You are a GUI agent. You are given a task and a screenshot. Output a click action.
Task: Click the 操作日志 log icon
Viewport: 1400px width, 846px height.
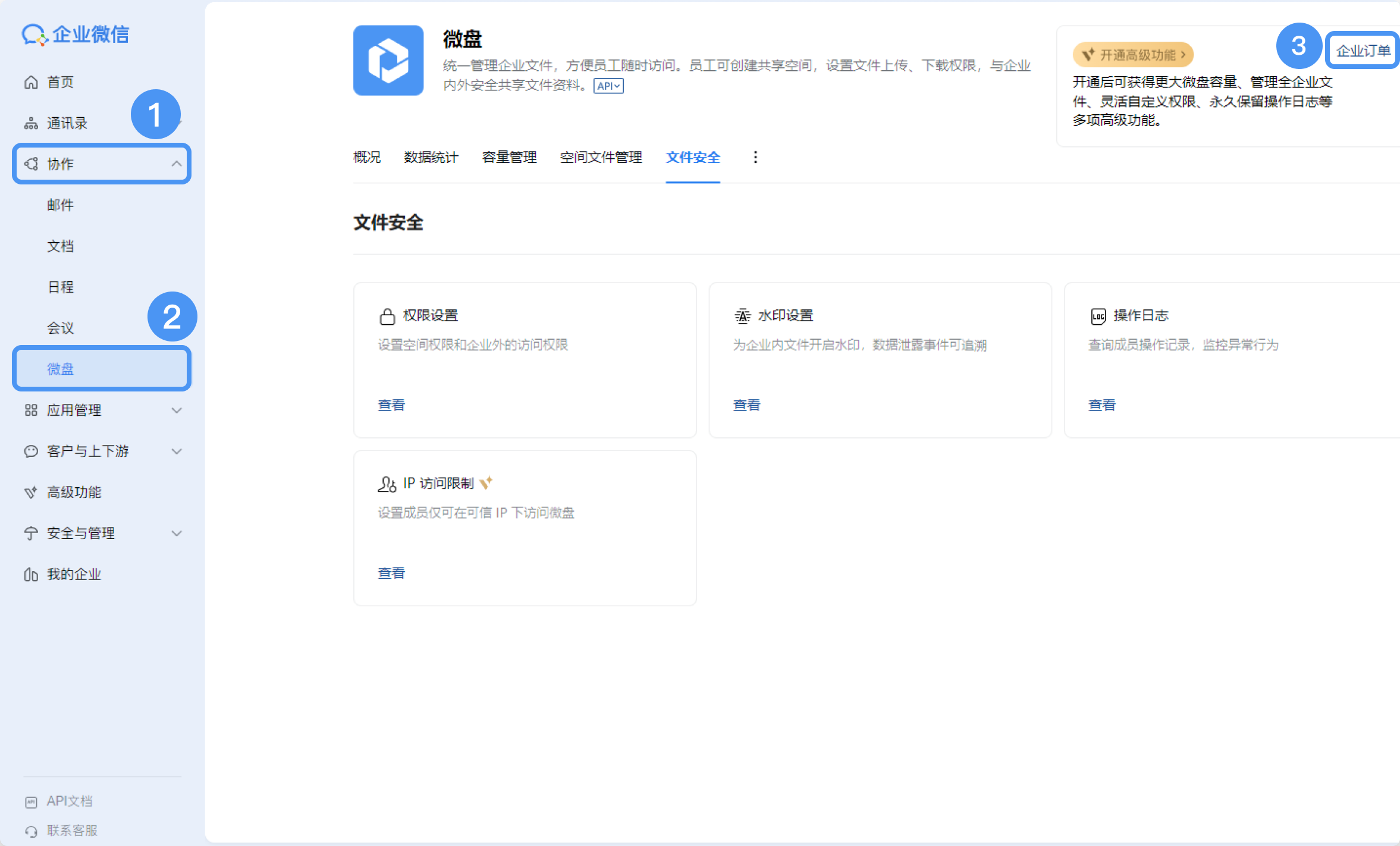(1098, 316)
